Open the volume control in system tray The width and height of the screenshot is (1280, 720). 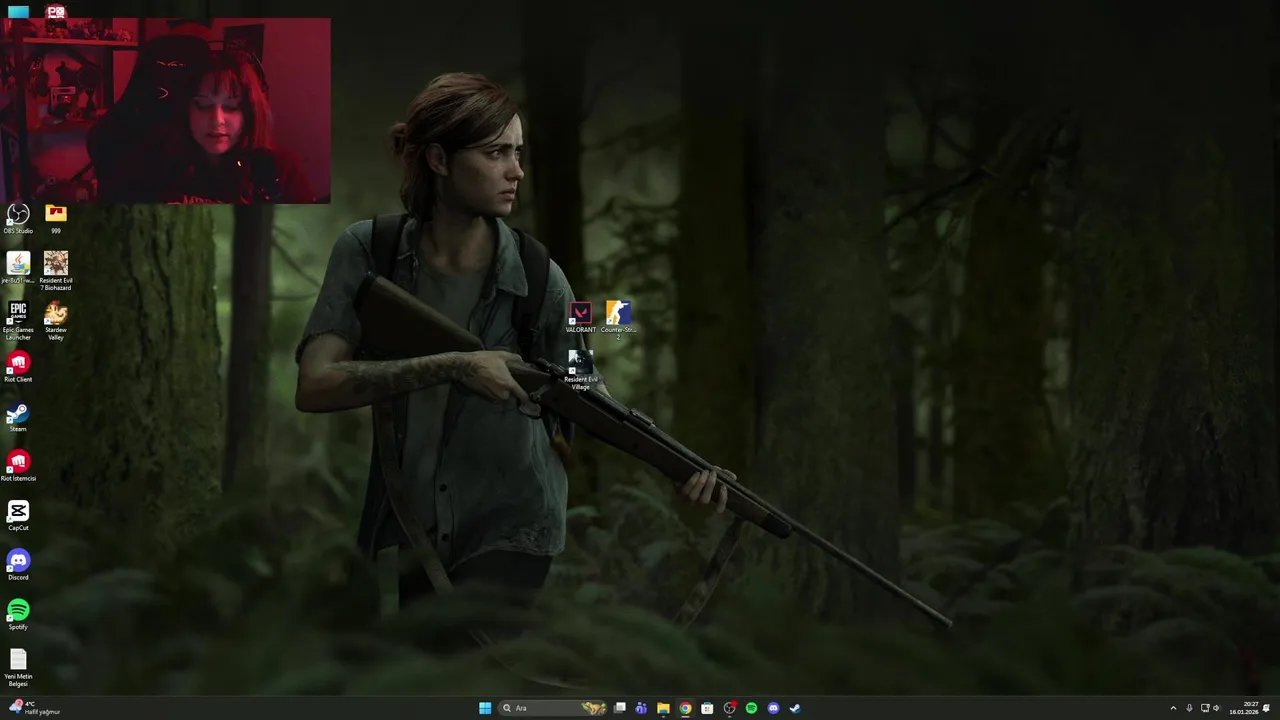(x=1217, y=708)
